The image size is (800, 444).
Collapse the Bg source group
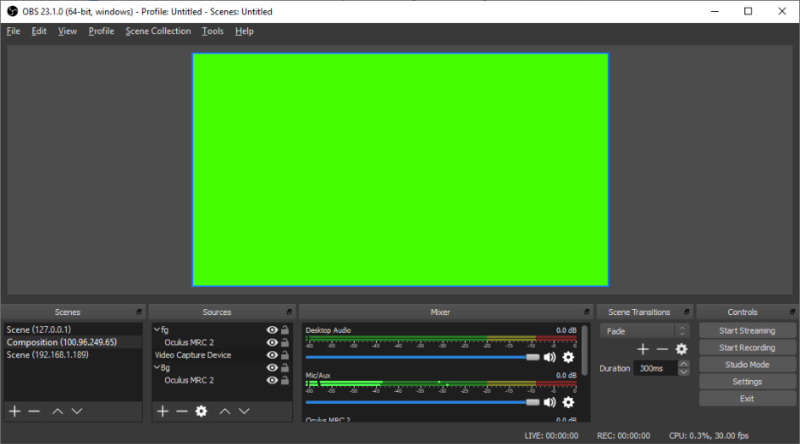[x=157, y=367]
